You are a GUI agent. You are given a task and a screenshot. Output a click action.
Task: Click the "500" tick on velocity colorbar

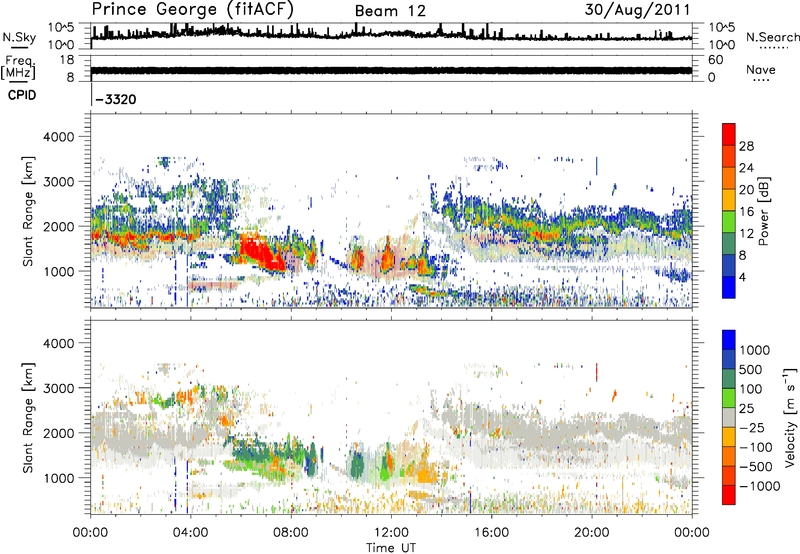coord(751,370)
